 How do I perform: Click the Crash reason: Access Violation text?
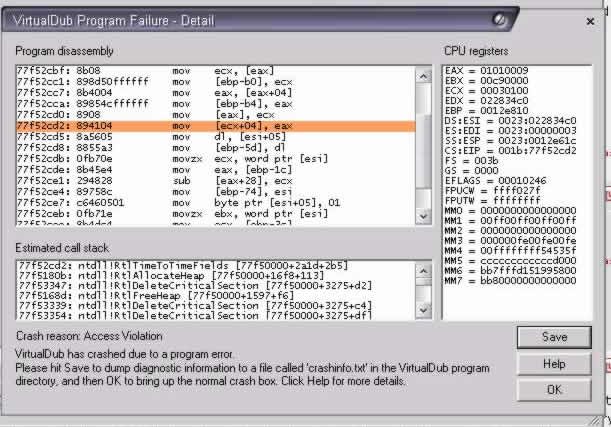coord(89,336)
